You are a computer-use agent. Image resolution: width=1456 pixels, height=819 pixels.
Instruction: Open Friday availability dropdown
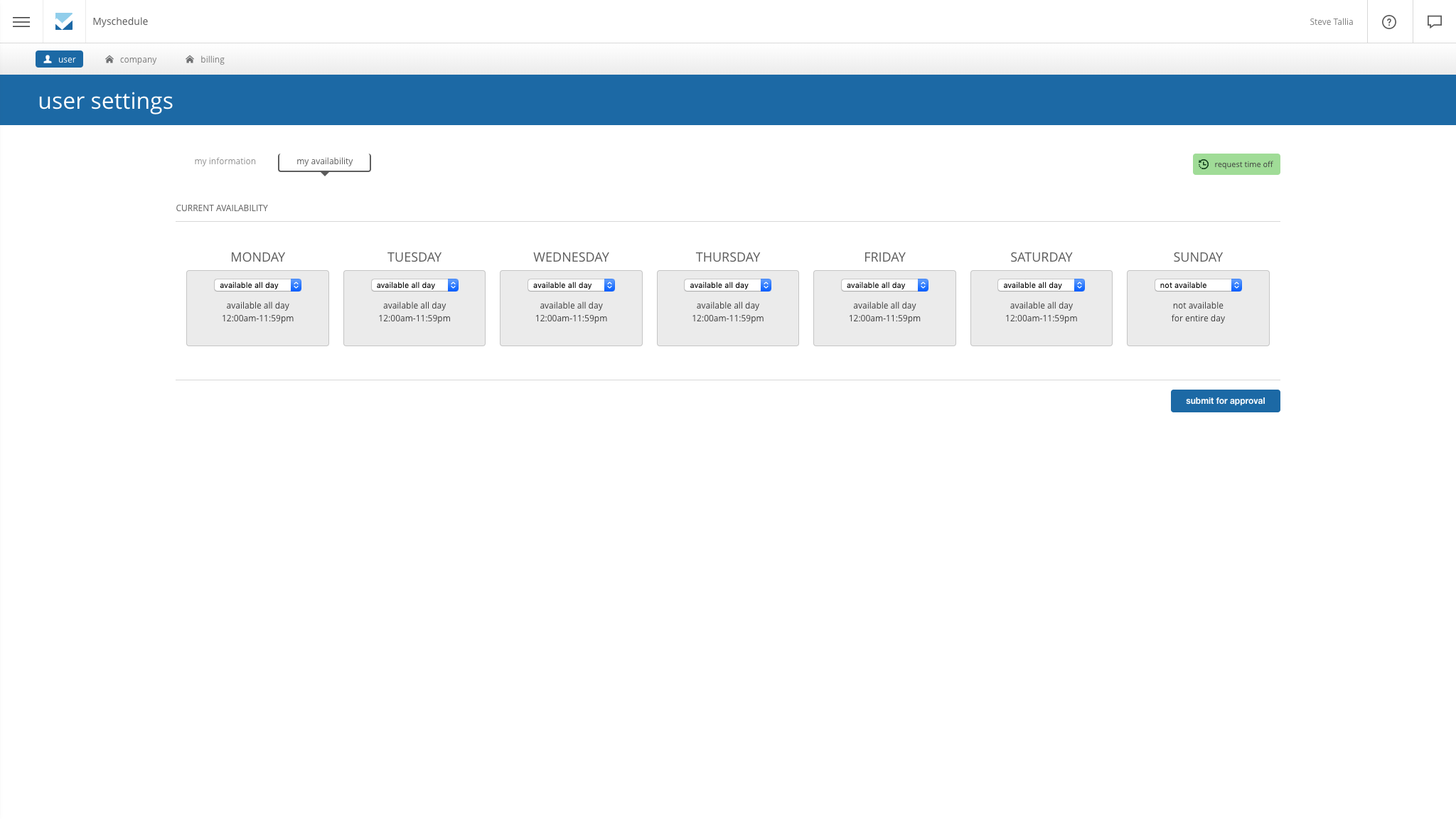[884, 285]
